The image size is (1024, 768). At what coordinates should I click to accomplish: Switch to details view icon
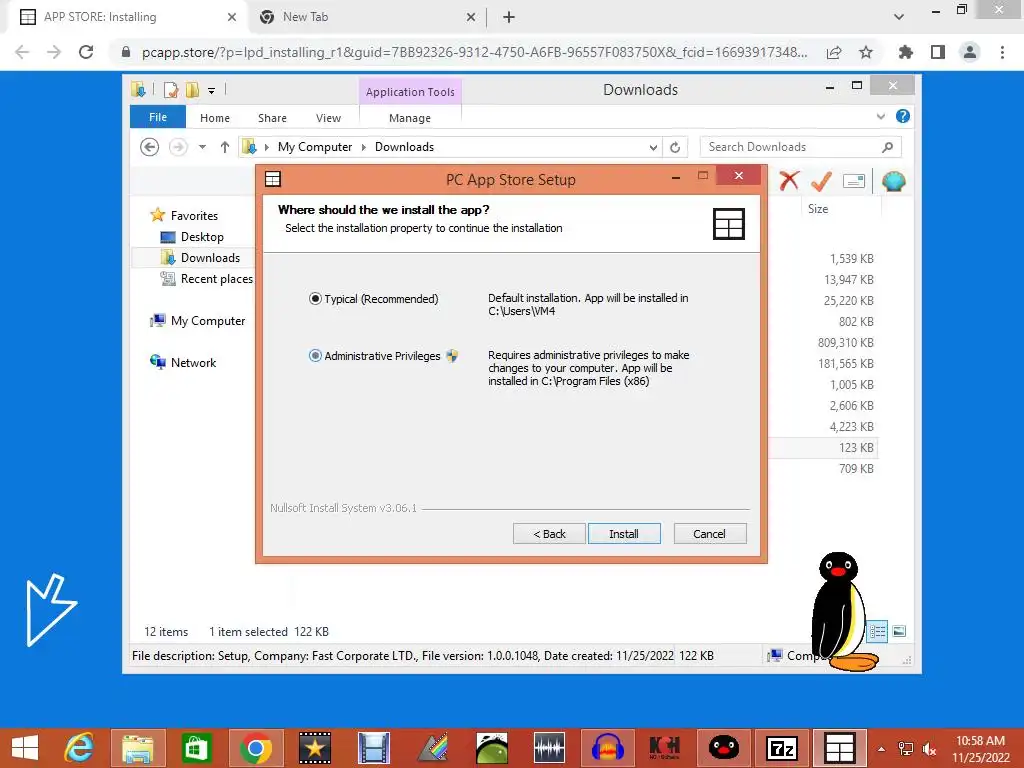pos(877,631)
